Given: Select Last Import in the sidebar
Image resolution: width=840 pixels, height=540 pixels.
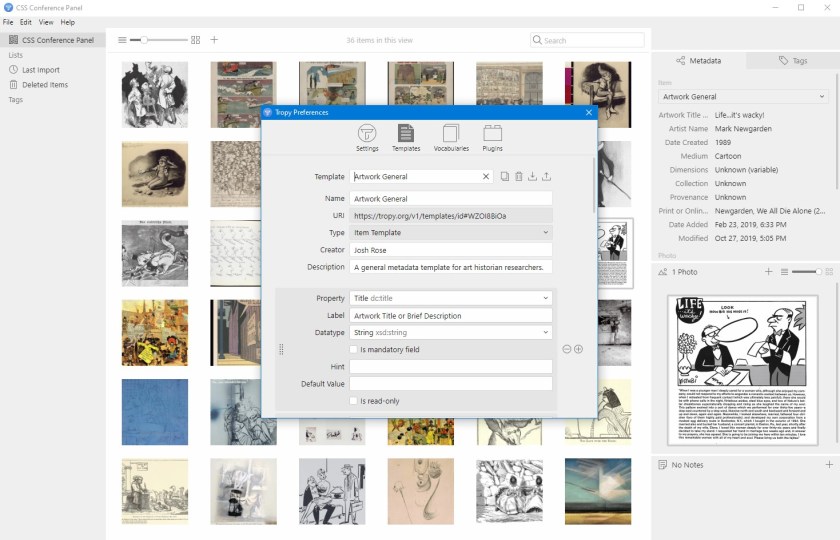Looking at the screenshot, I should pyautogui.click(x=41, y=70).
